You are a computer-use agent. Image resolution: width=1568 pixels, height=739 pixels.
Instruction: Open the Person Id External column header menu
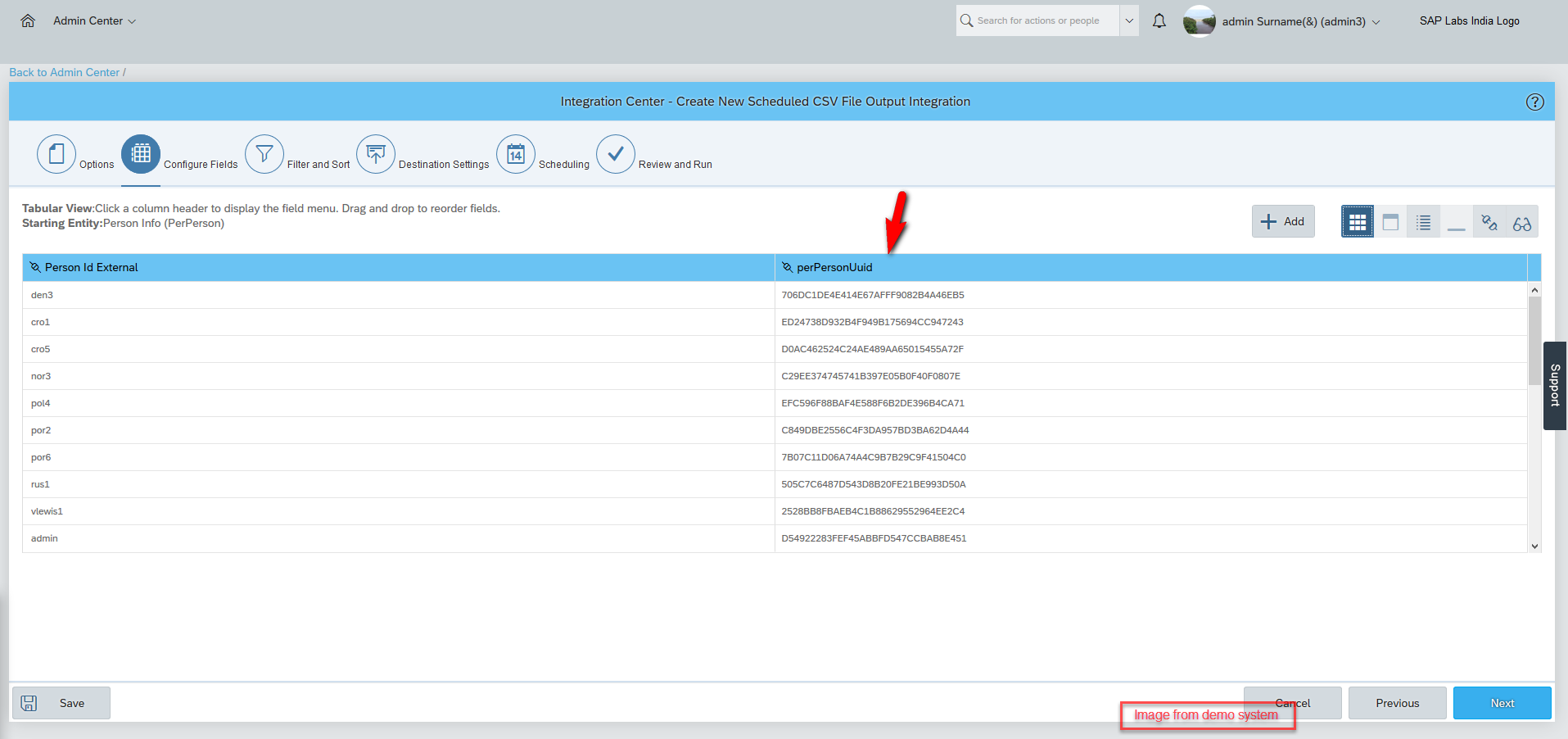399,267
